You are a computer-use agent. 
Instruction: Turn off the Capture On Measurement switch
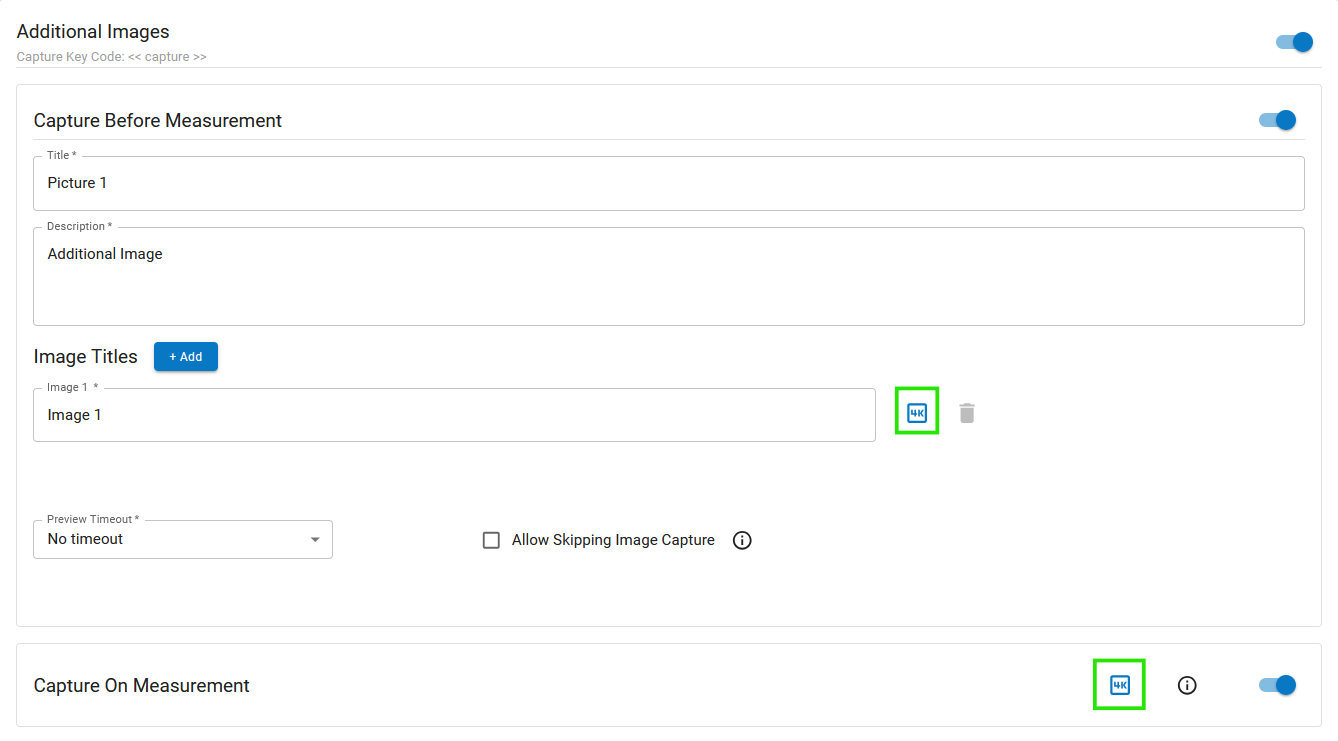tap(1277, 685)
